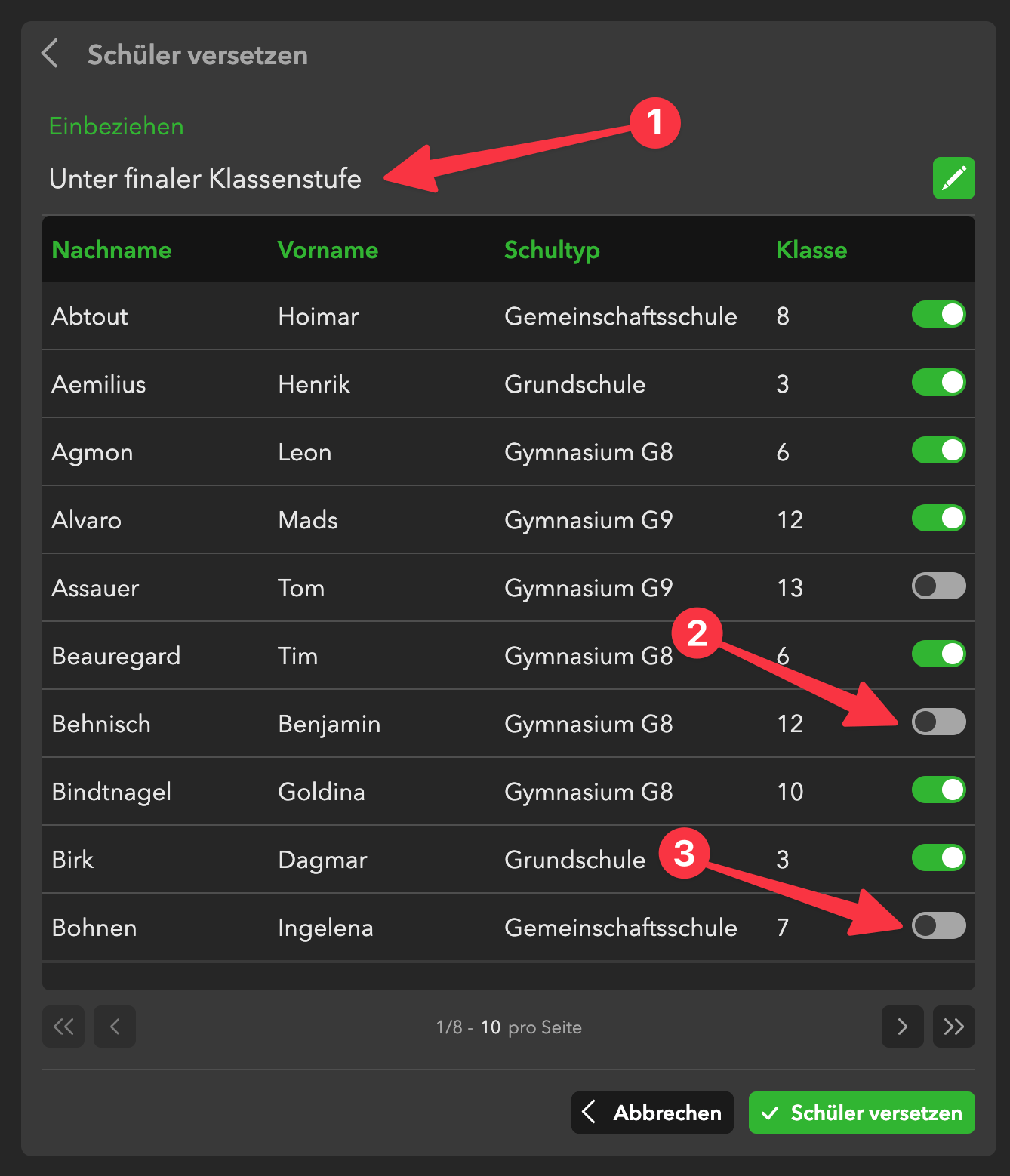1010x1176 pixels.
Task: Jump to the last page of students
Action: coord(953,1027)
